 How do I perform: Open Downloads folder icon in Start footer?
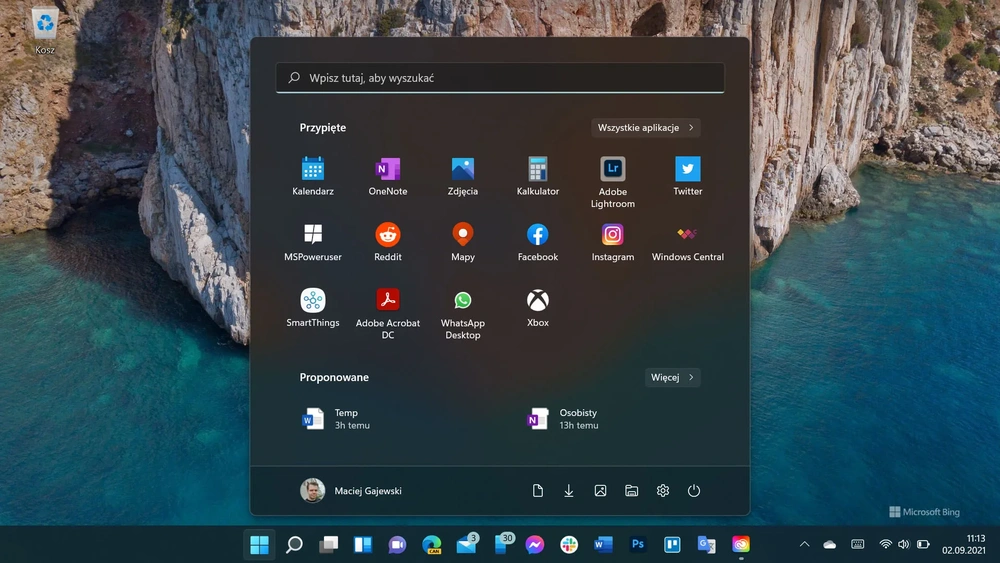point(569,490)
